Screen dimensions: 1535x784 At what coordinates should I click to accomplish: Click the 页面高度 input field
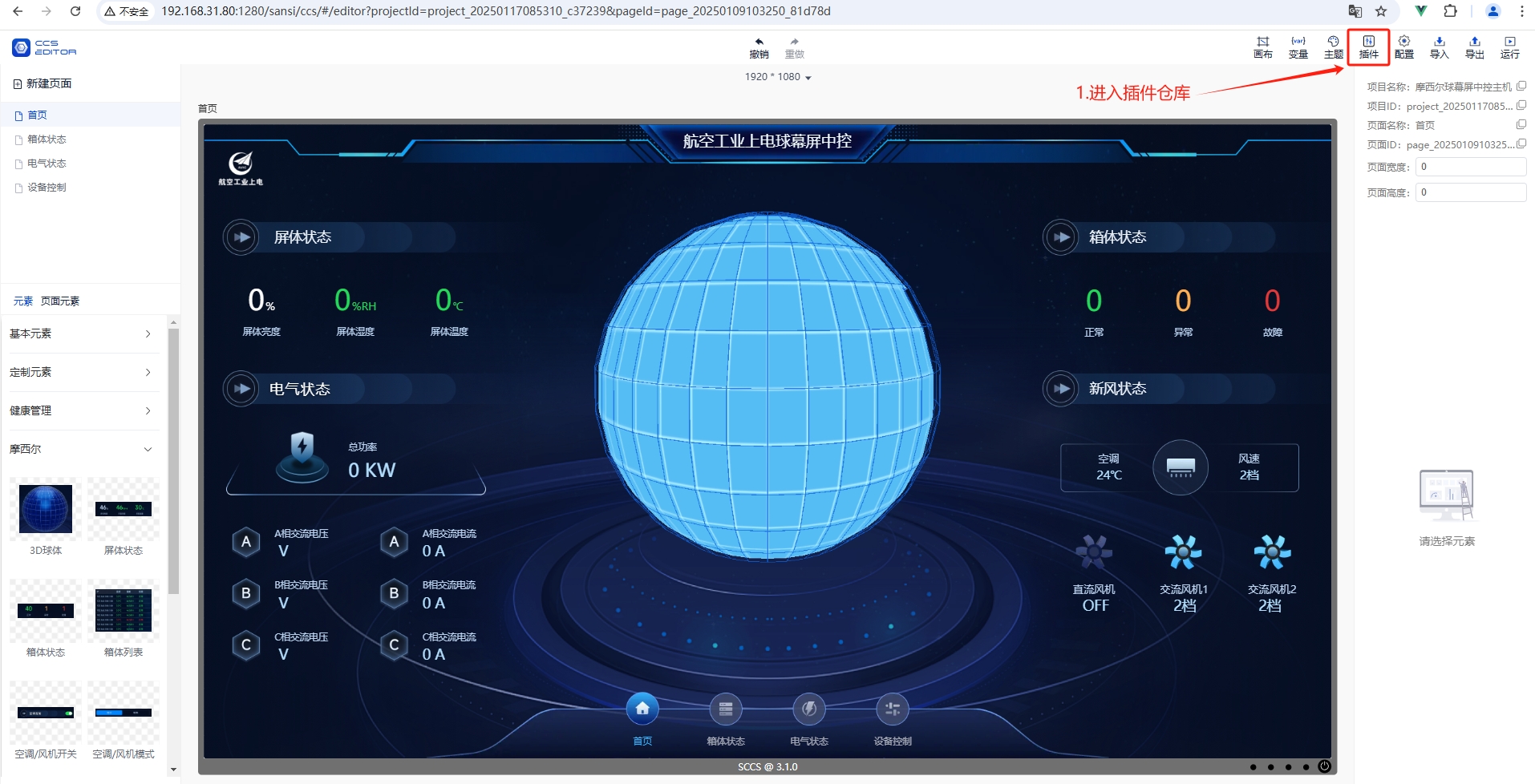tap(1471, 192)
